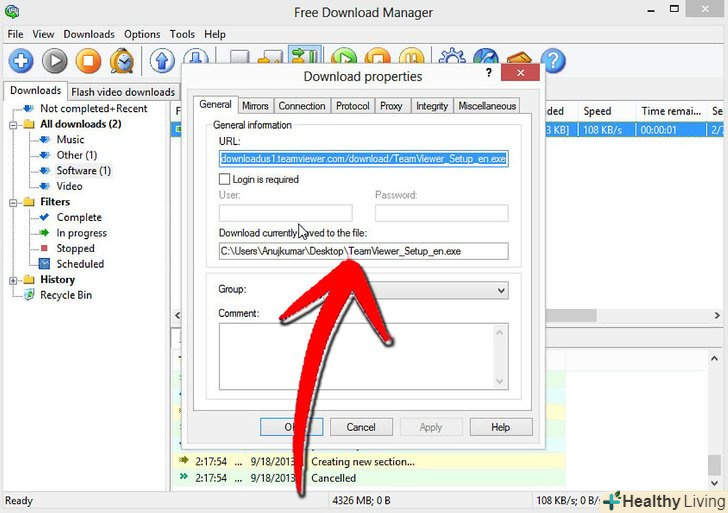The height and width of the screenshot is (513, 728).
Task: Select the Software (1) group
Action: click(x=84, y=171)
